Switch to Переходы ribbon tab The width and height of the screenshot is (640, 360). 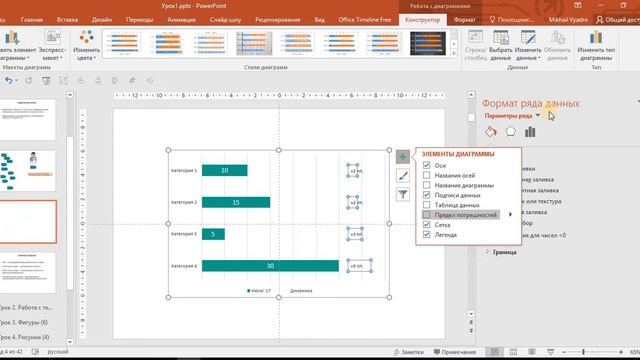[x=140, y=20]
